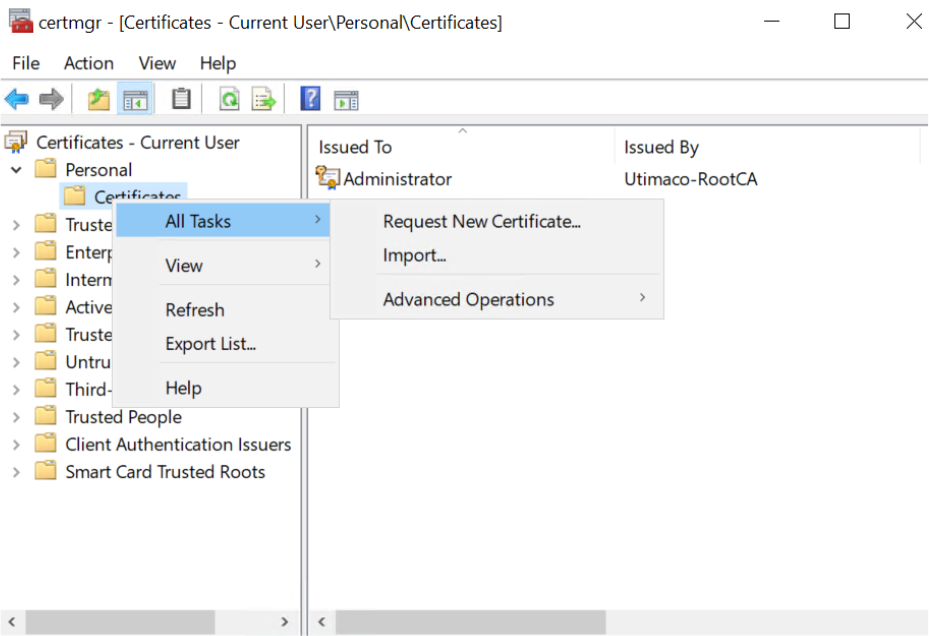Choose Request New Certificate from submenu
The image size is (929, 636).
481,222
